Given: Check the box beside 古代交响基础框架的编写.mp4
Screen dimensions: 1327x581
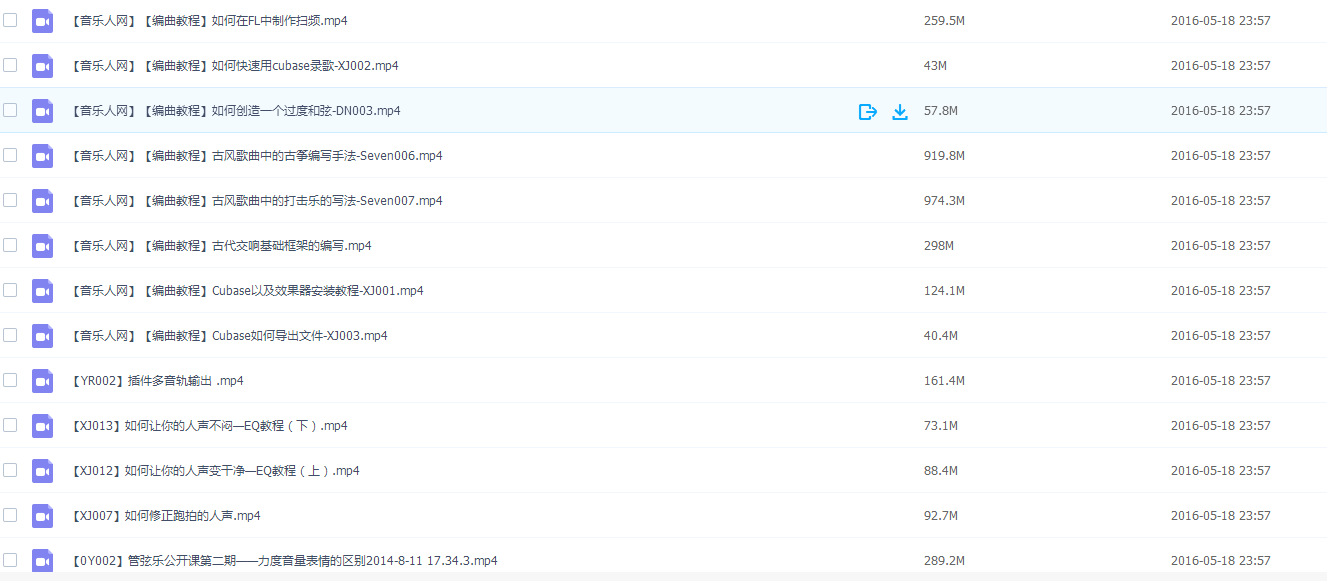Looking at the screenshot, I should [x=10, y=245].
